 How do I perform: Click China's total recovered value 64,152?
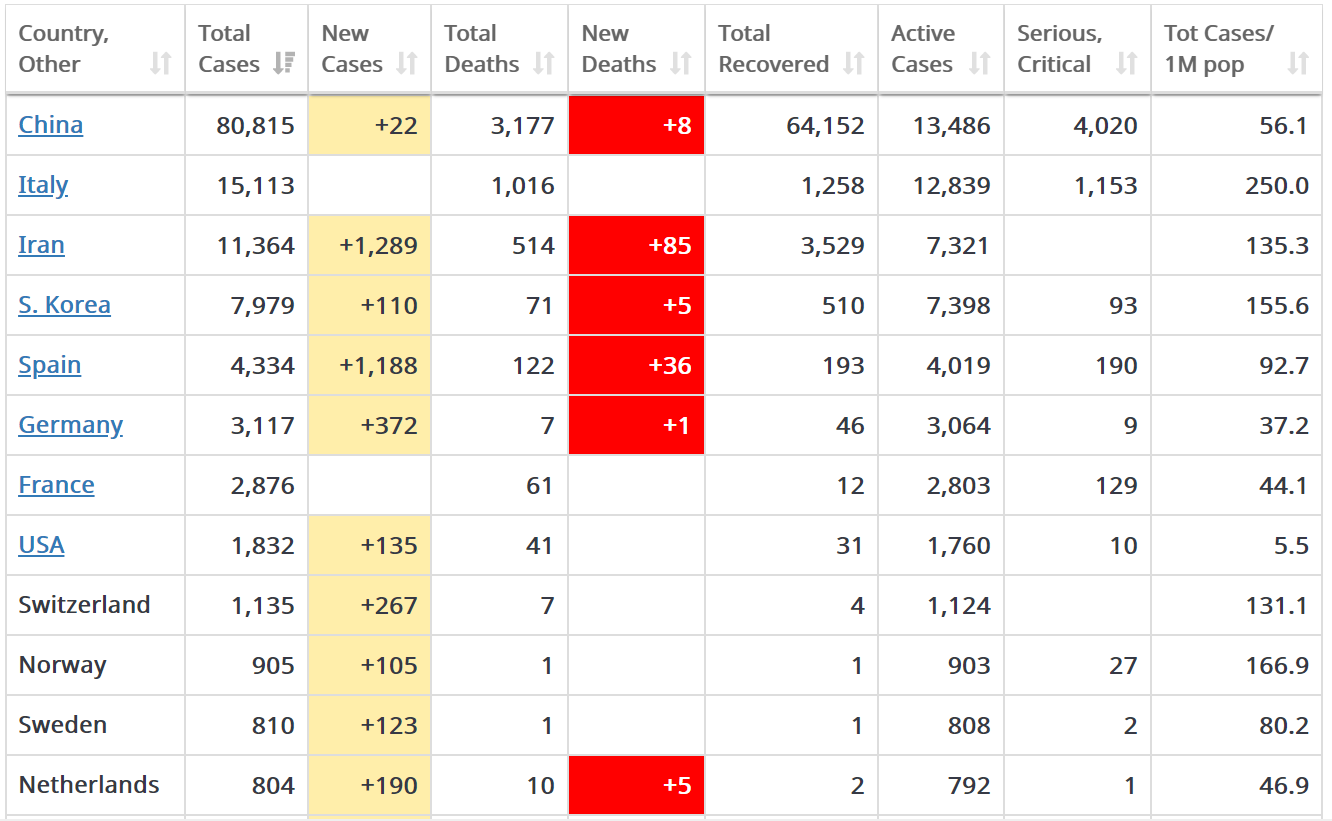click(x=825, y=125)
